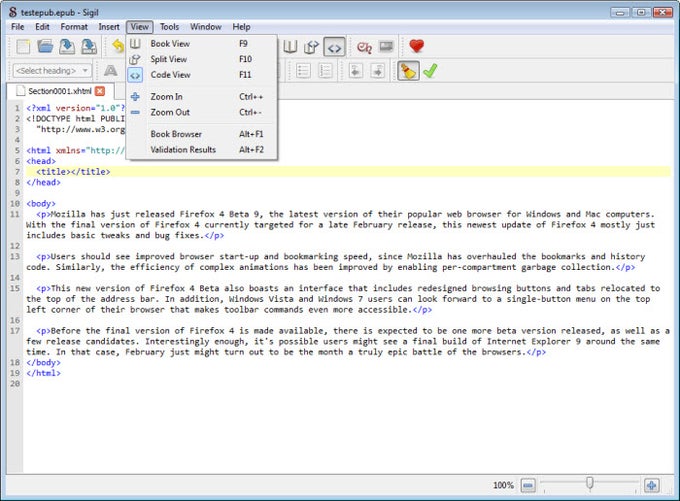
Task: Click the </head> tag on line 8
Action: [x=43, y=183]
